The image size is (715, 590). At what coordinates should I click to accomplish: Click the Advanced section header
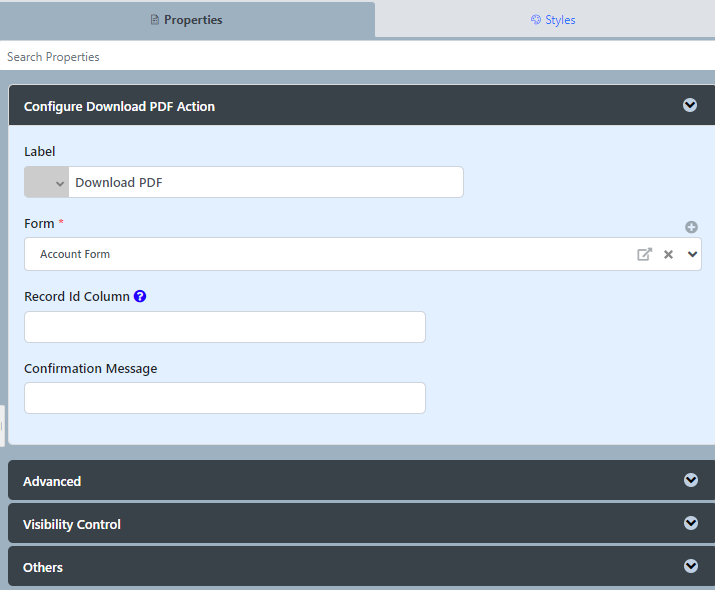pyautogui.click(x=362, y=480)
